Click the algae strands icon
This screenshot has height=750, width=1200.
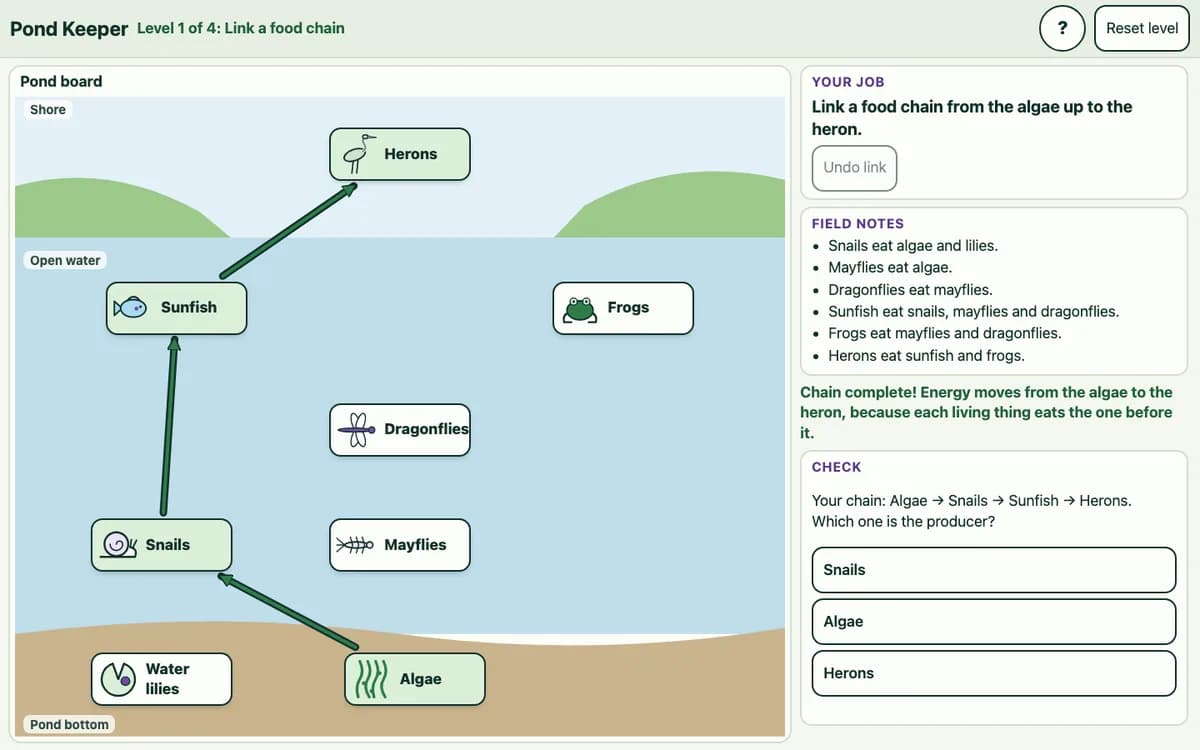pos(371,679)
